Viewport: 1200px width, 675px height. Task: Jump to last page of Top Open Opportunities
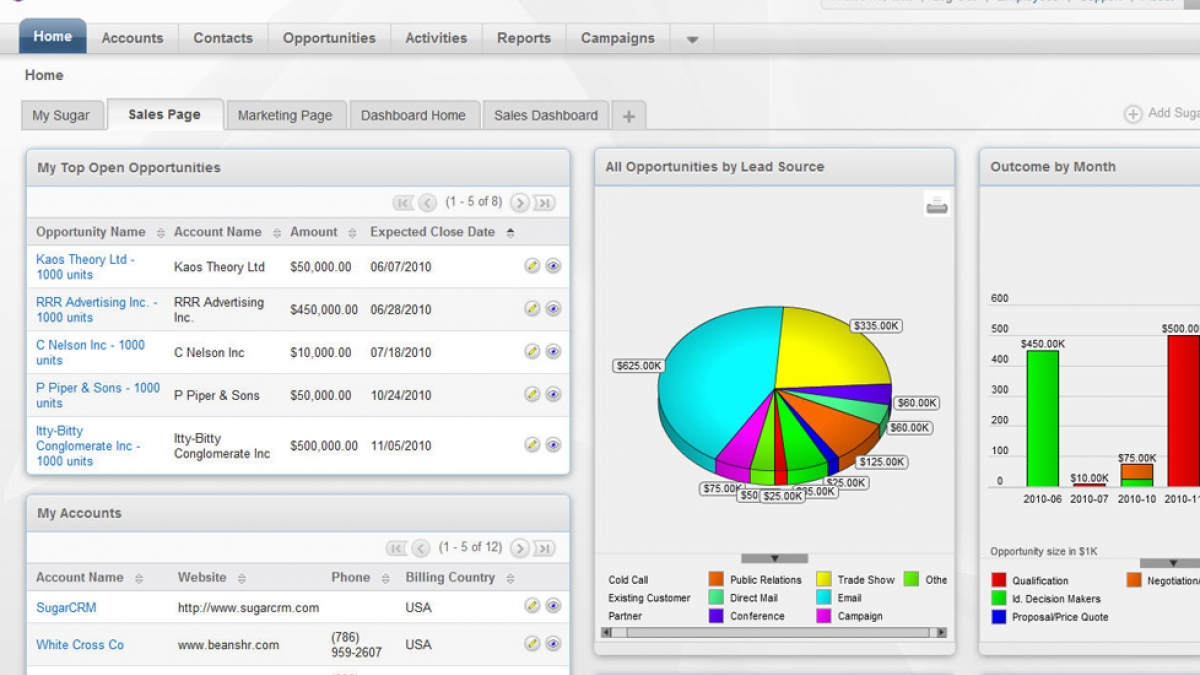543,203
